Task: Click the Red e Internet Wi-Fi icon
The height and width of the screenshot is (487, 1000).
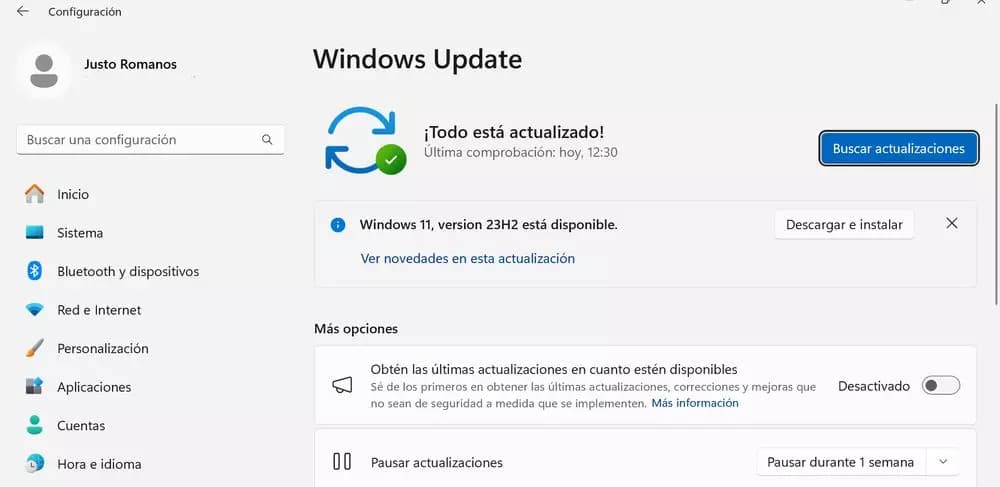Action: 34,310
